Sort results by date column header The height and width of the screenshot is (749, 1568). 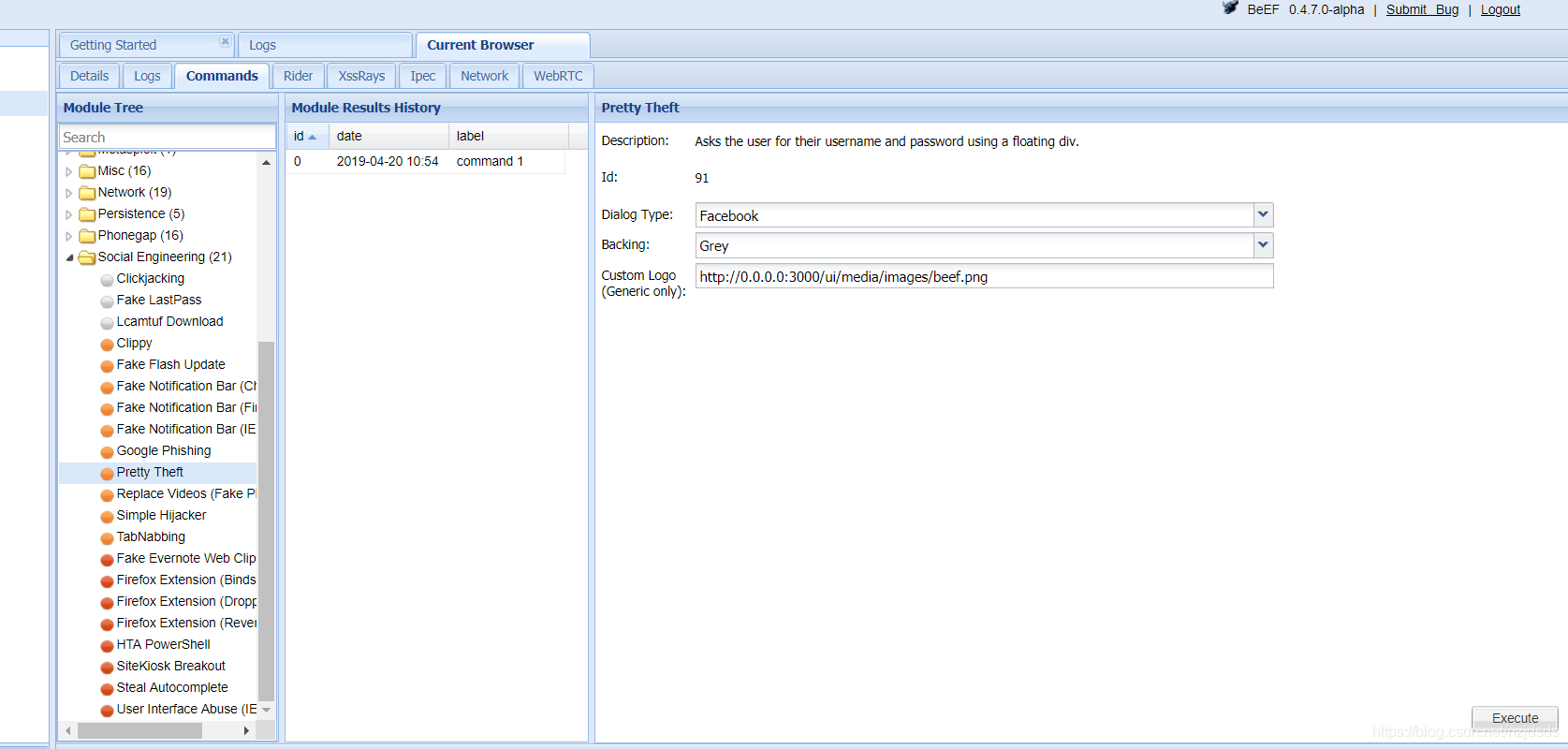pyautogui.click(x=388, y=136)
